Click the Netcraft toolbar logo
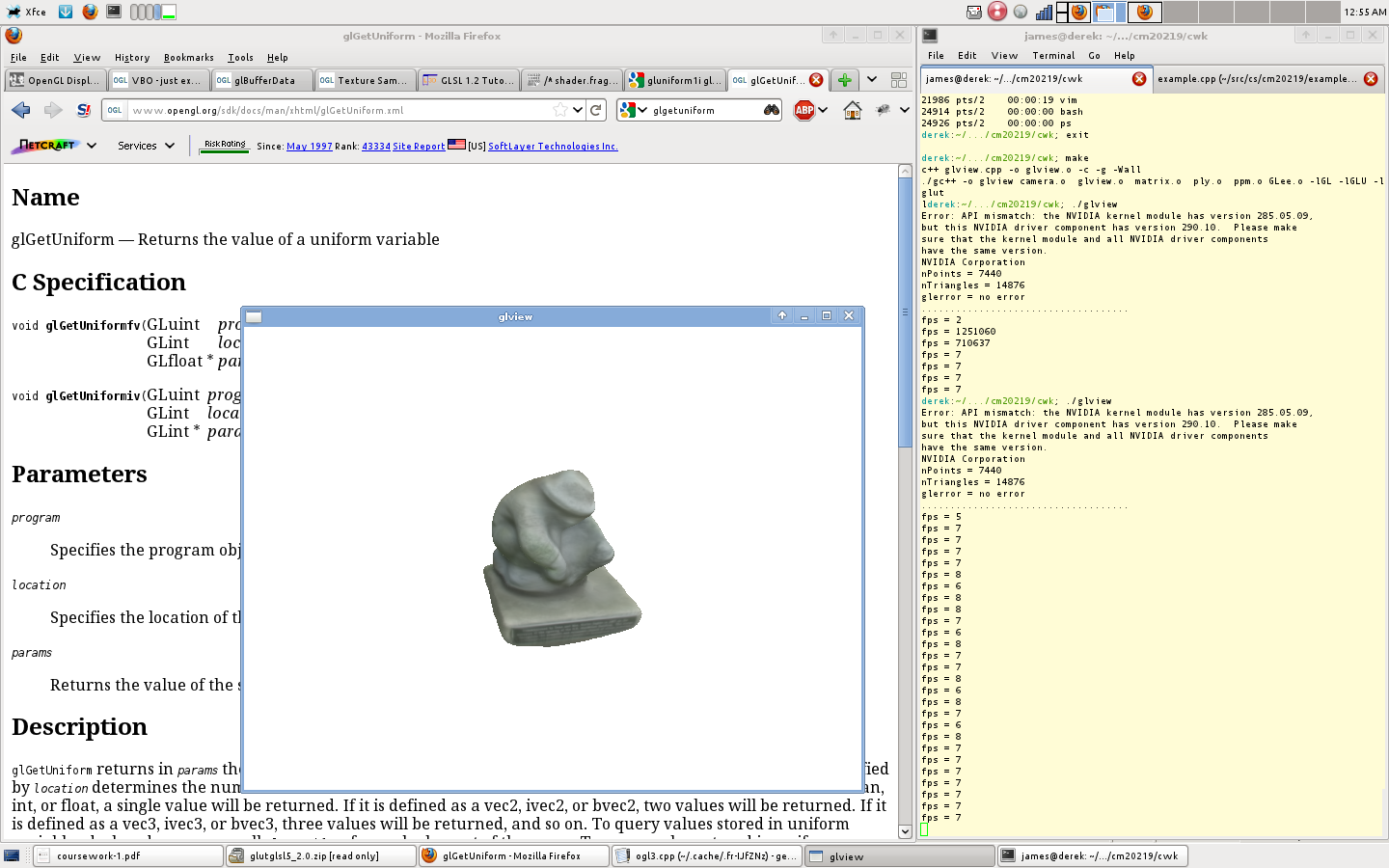 click(x=46, y=146)
